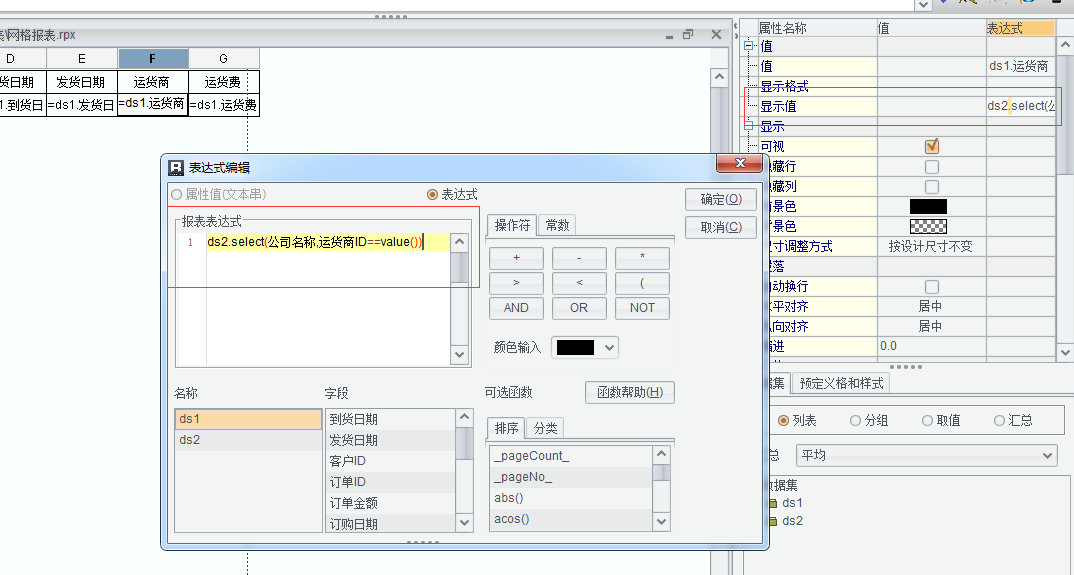
Task: Click the 前景色 black swatch
Action: (928, 206)
